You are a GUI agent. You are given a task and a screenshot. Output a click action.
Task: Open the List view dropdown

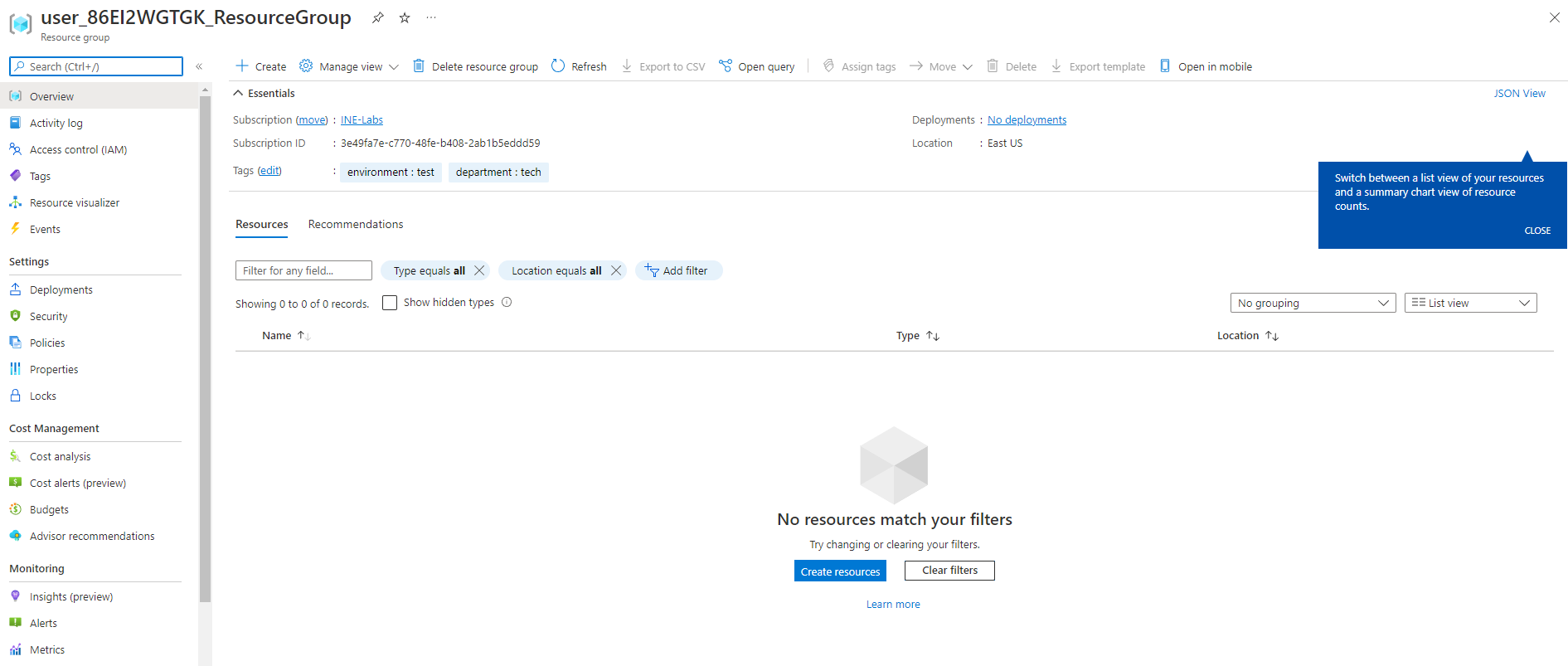point(1469,303)
